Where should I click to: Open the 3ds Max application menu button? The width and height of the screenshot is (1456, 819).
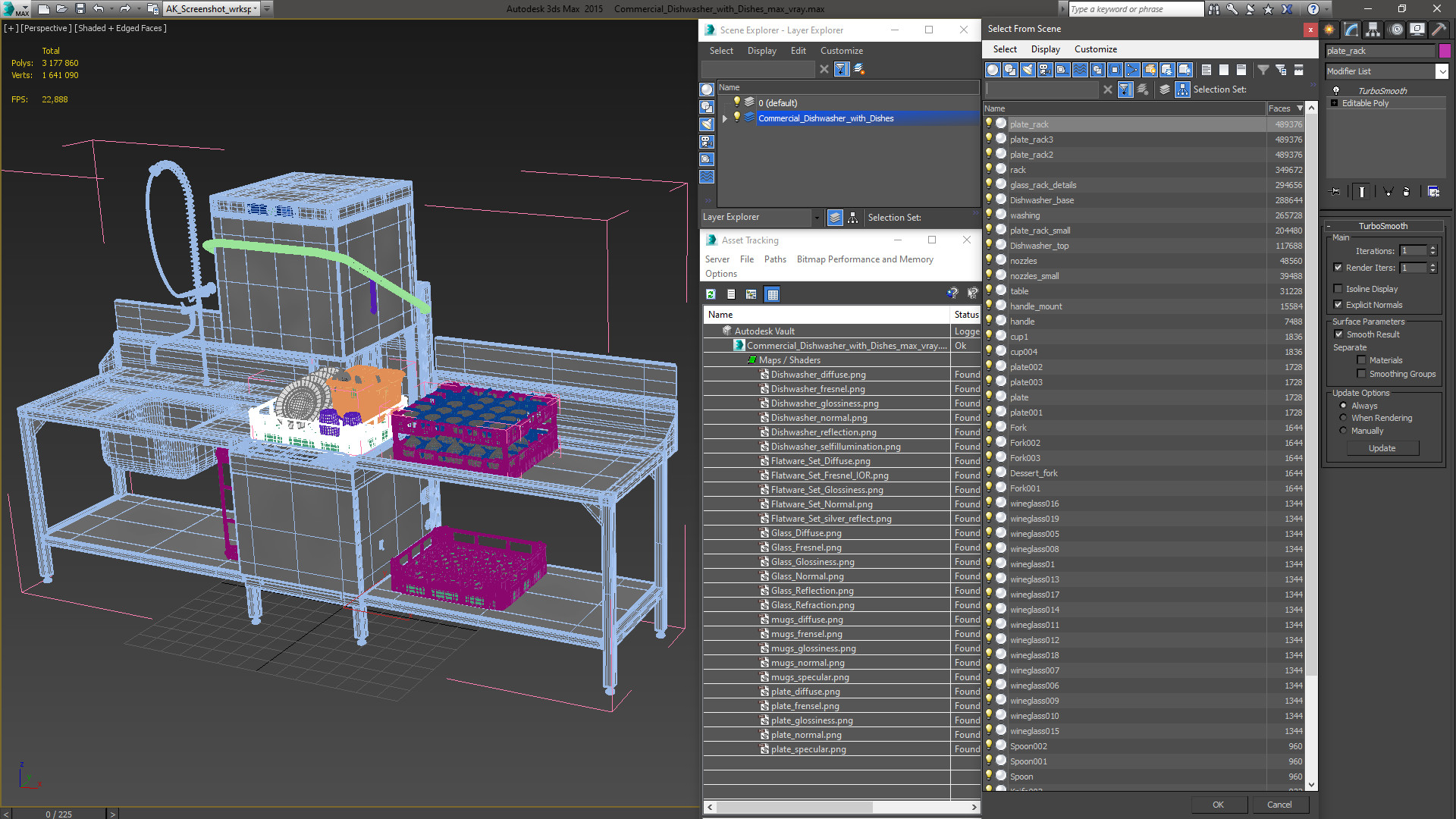click(15, 9)
